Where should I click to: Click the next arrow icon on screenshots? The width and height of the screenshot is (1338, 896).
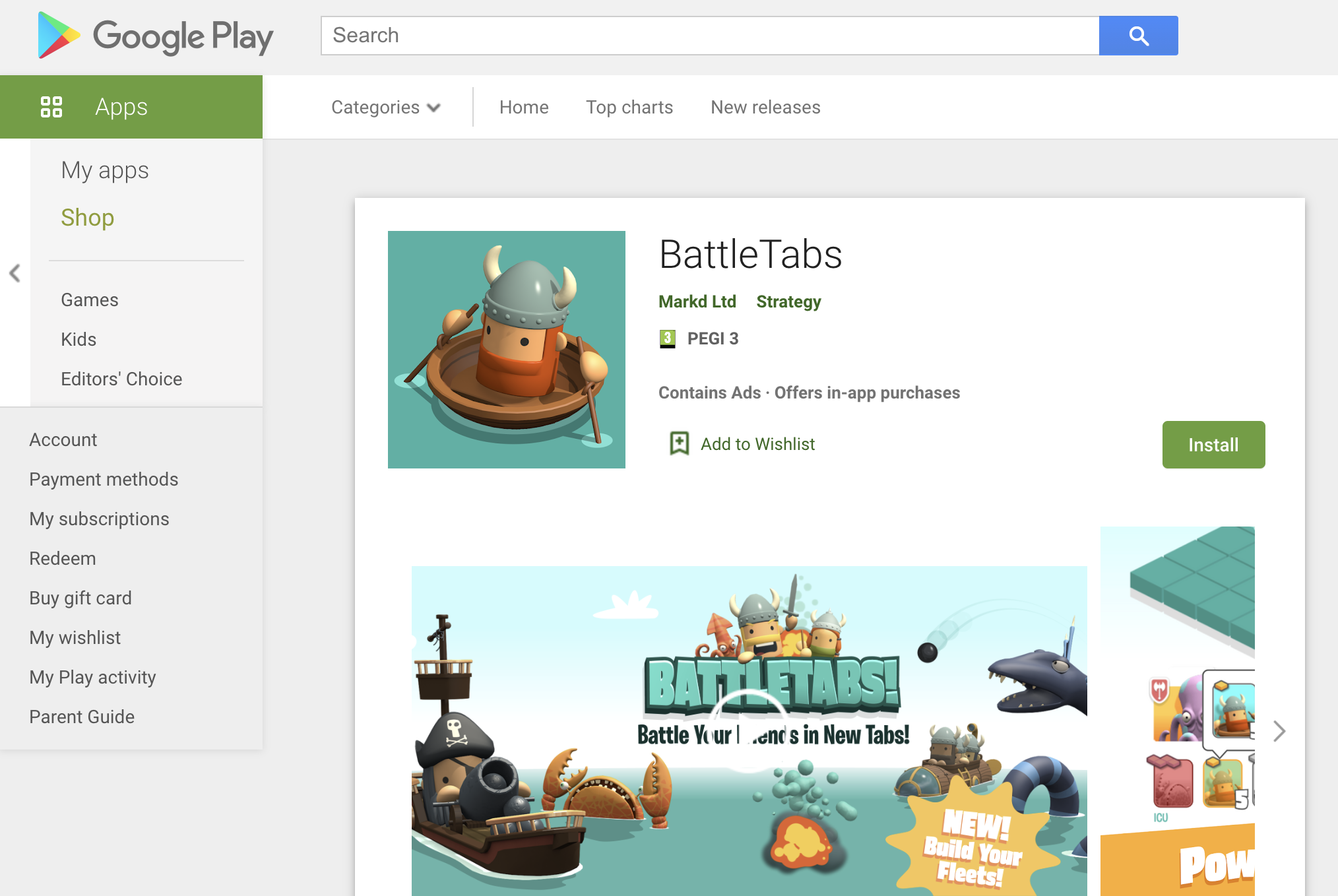(1281, 730)
